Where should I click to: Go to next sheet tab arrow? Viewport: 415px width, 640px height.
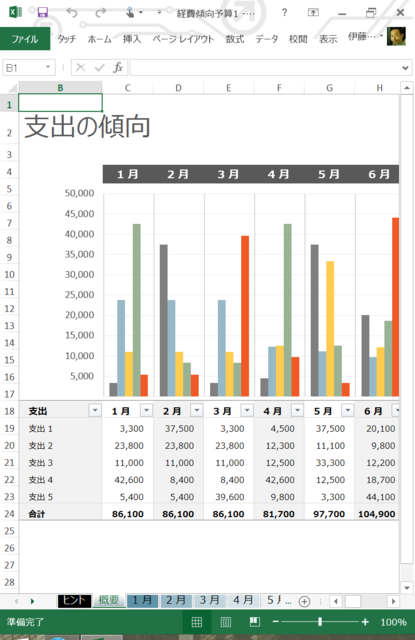click(32, 601)
